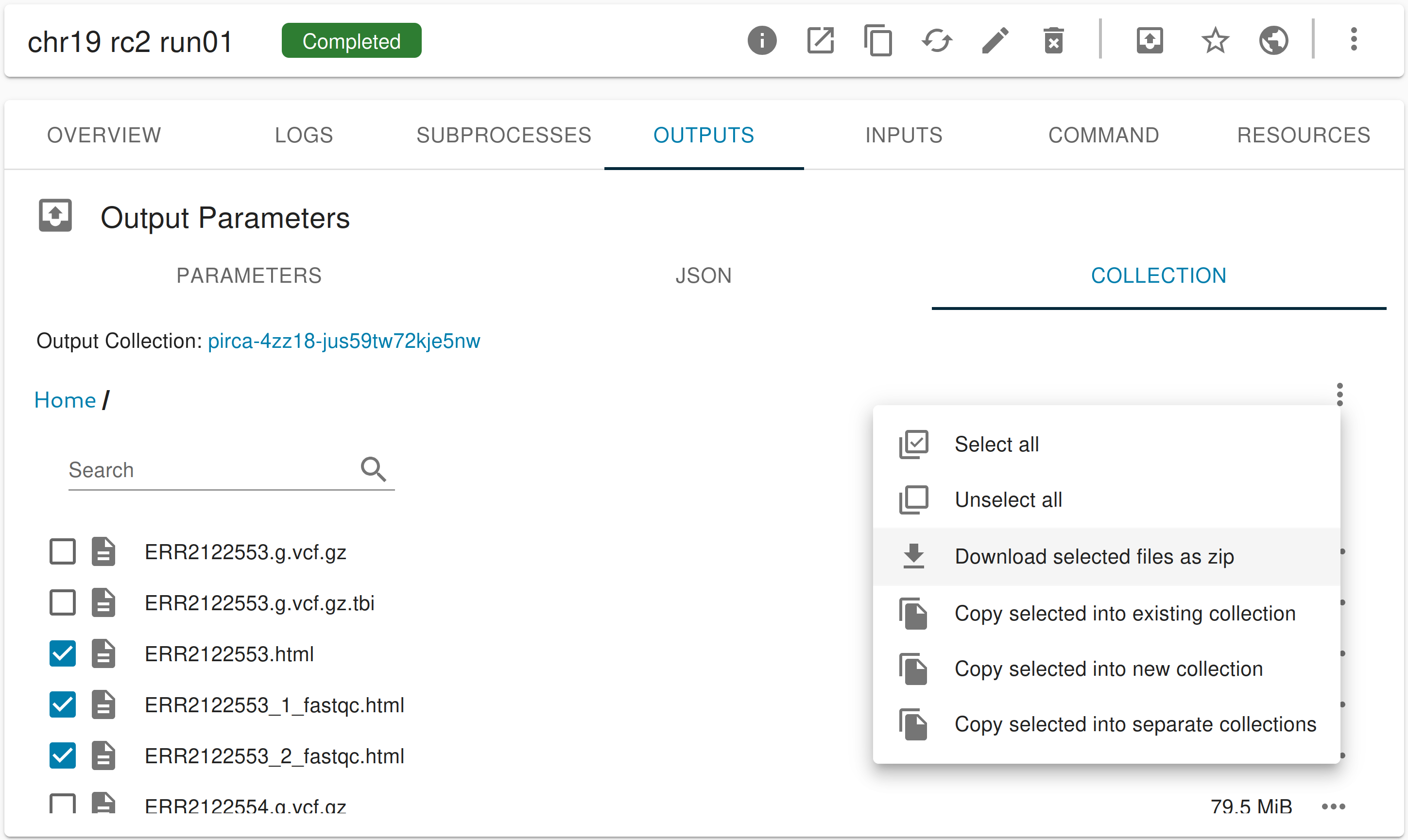Uncheck ERR2122553.html file
1408x840 pixels.
(62, 654)
